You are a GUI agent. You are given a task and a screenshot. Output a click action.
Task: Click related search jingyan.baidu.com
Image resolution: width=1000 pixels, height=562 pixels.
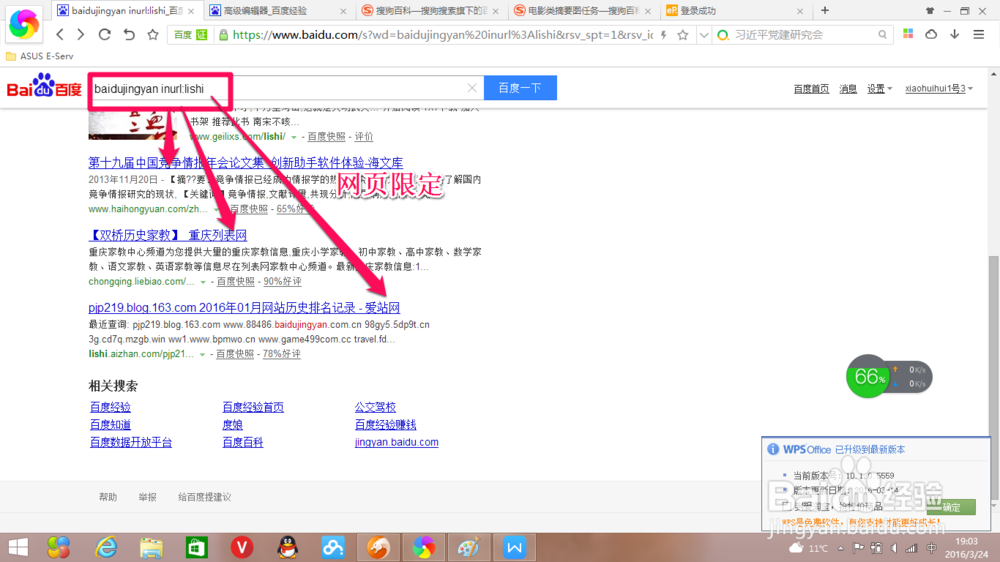pos(397,442)
